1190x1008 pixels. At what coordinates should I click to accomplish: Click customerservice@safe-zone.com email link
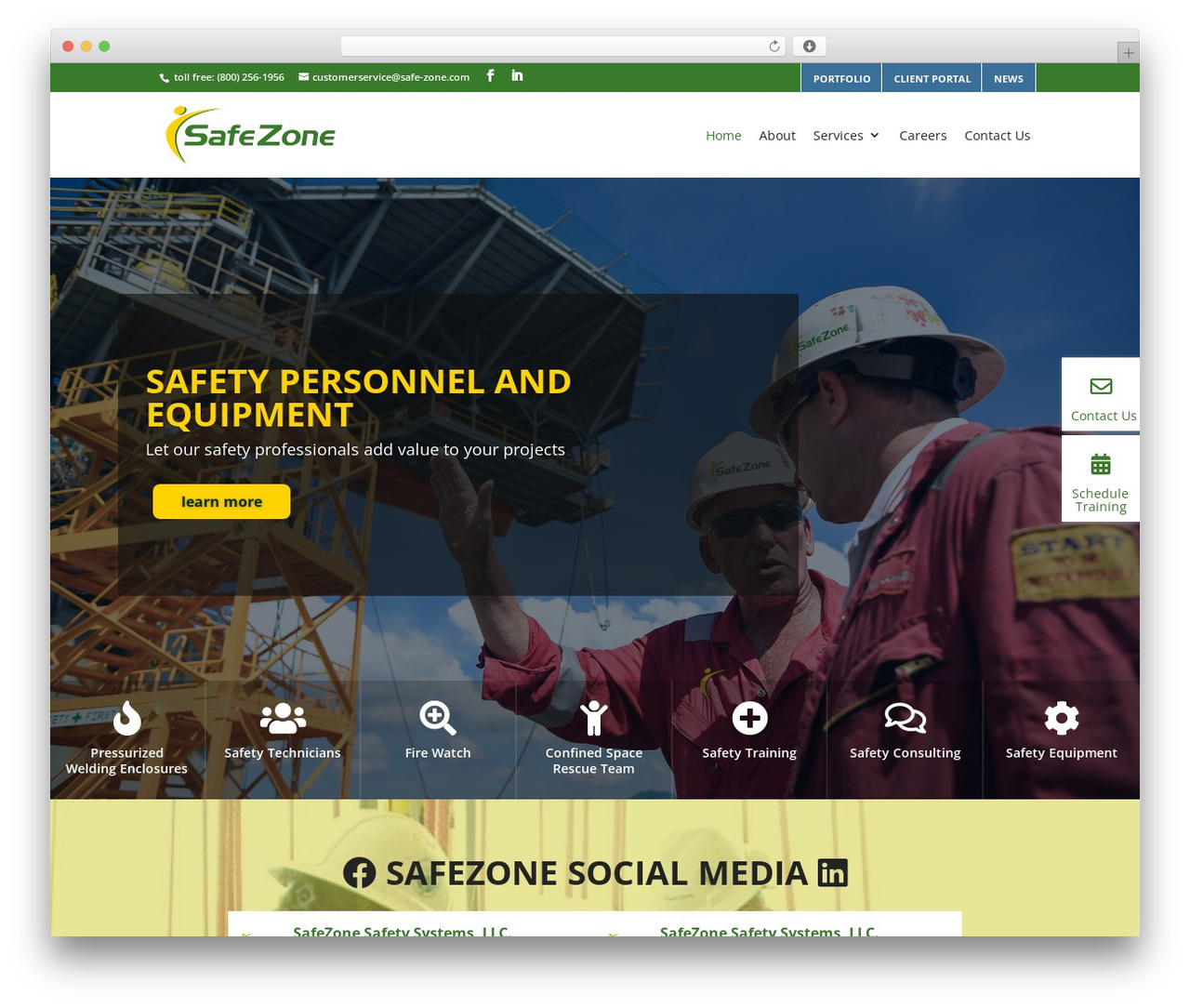(x=390, y=77)
